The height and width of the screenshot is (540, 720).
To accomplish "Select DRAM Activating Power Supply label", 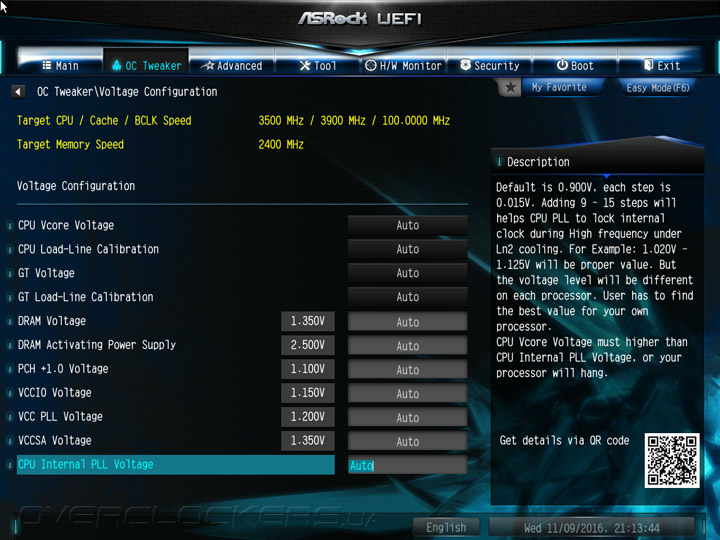I will tap(96, 345).
